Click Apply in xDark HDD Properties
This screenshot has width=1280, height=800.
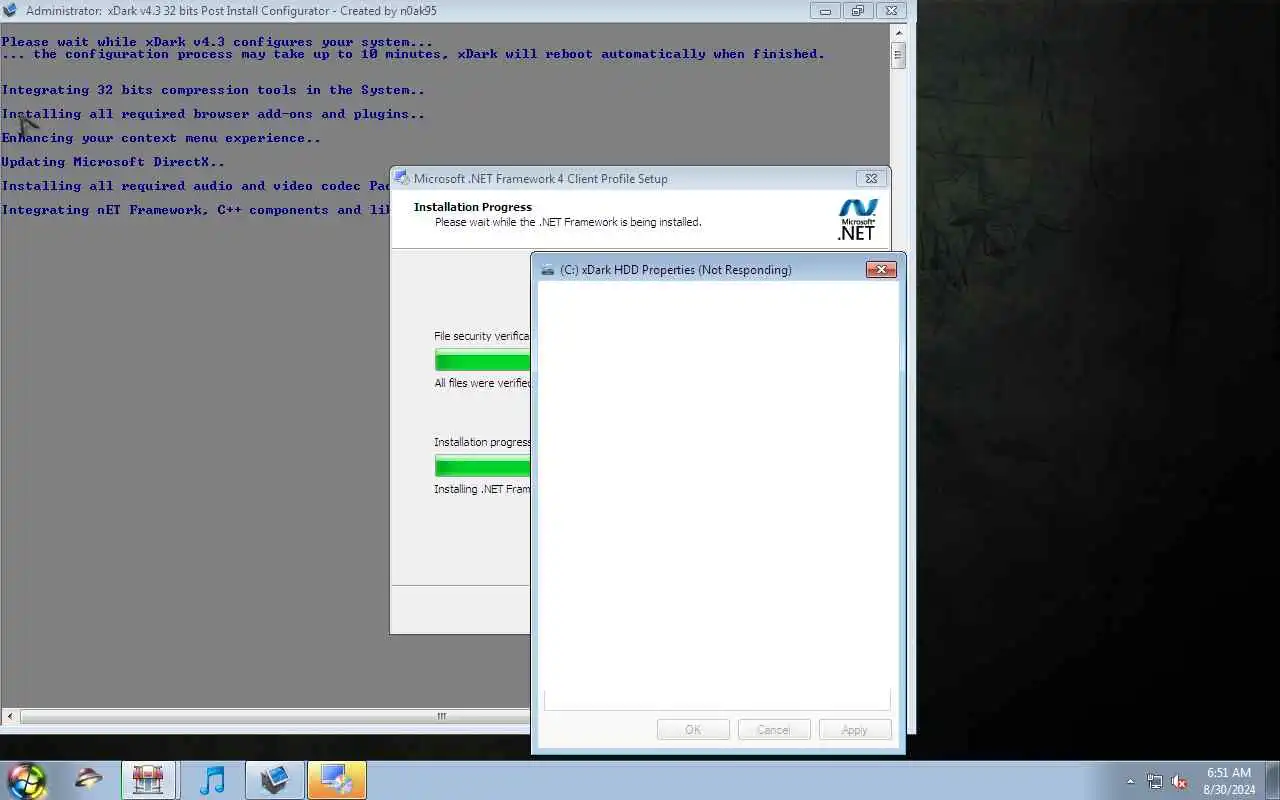pyautogui.click(x=855, y=730)
